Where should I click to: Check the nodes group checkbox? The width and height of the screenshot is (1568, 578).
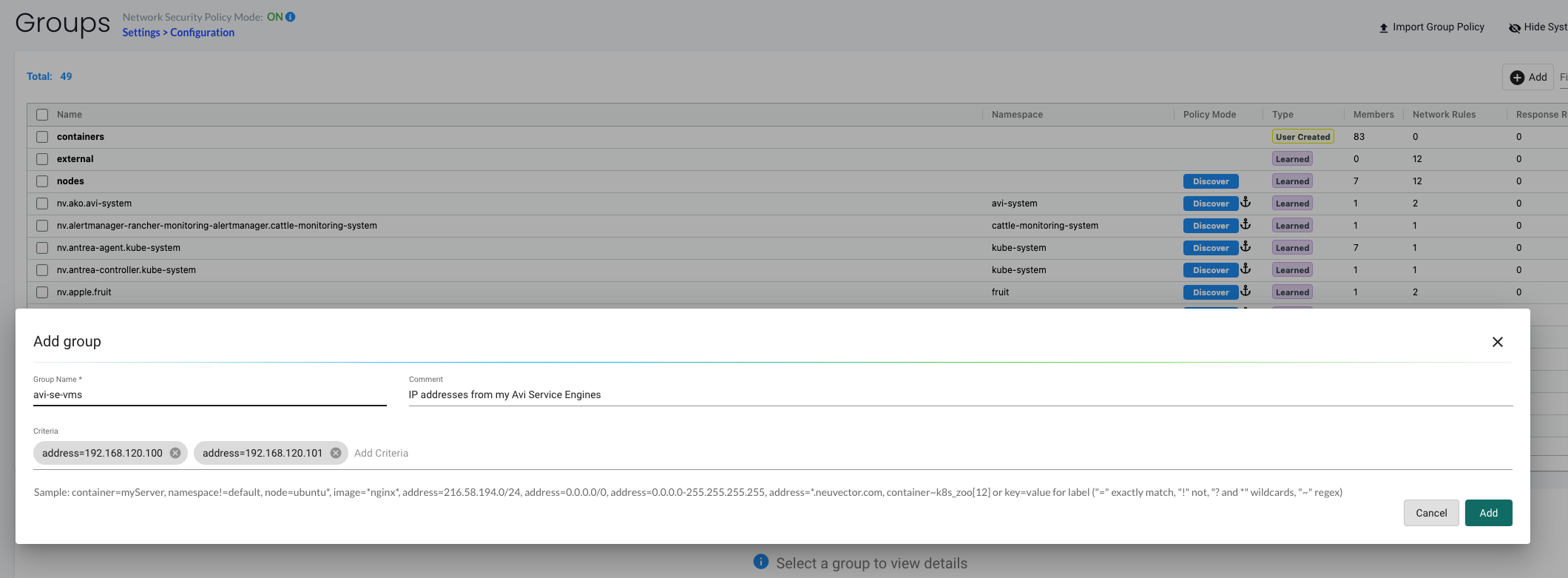(x=42, y=181)
